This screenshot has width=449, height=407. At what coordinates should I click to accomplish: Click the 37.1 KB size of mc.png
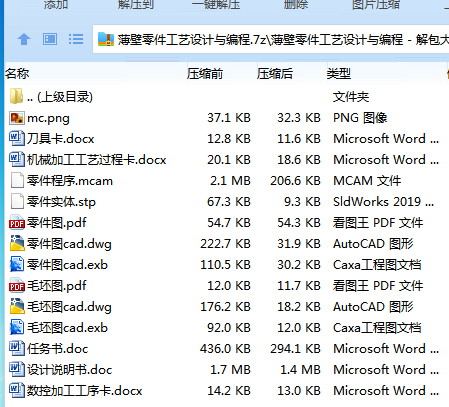(x=229, y=118)
